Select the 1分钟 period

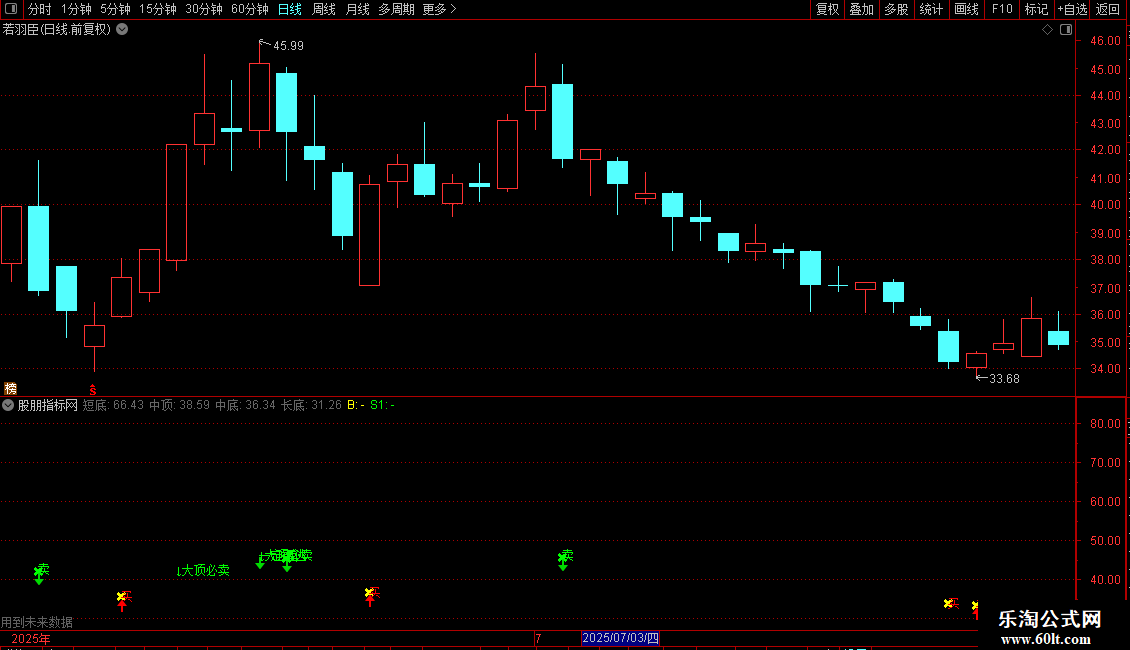click(x=76, y=9)
